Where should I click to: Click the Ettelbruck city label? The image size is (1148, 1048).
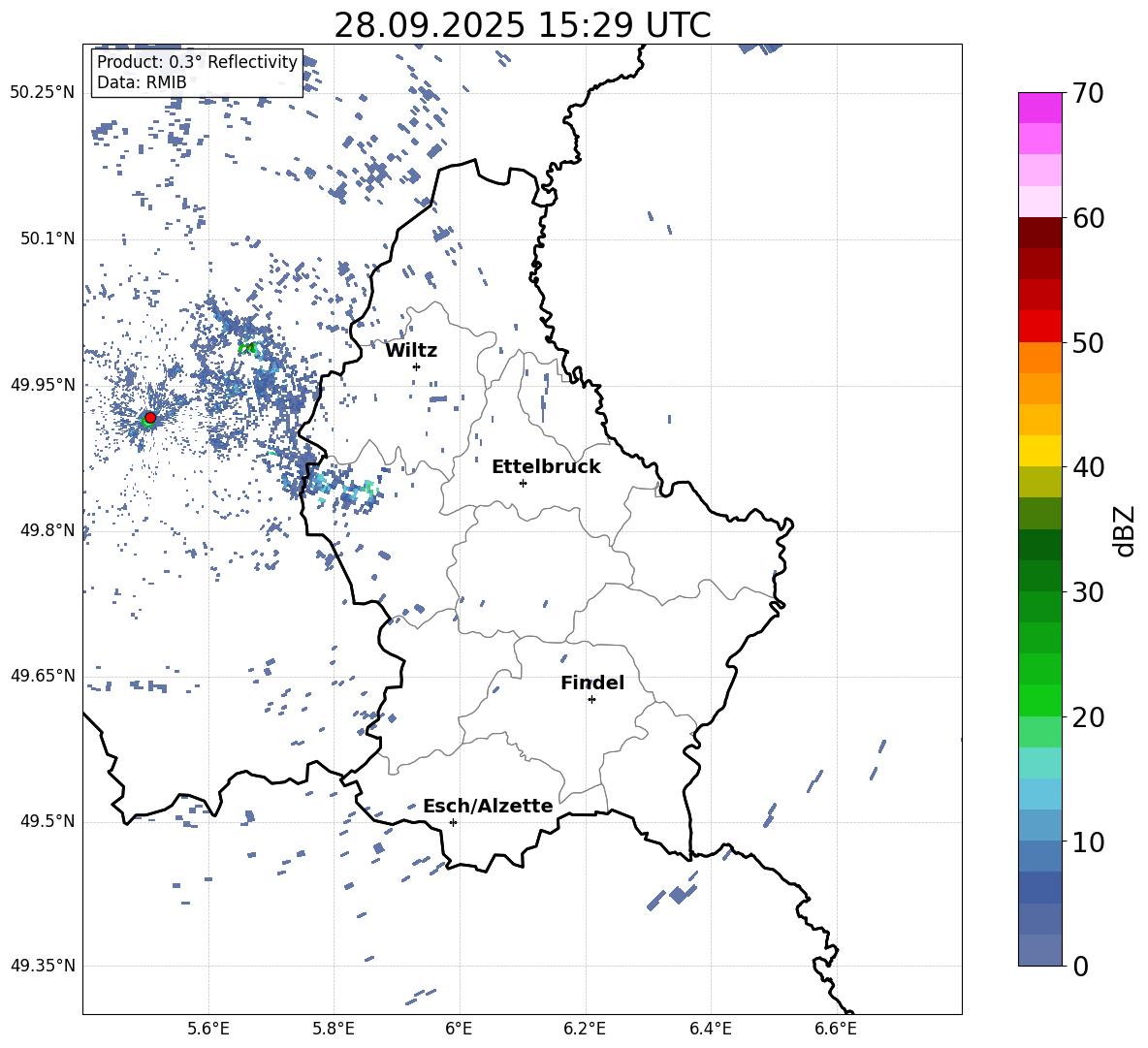(x=546, y=467)
